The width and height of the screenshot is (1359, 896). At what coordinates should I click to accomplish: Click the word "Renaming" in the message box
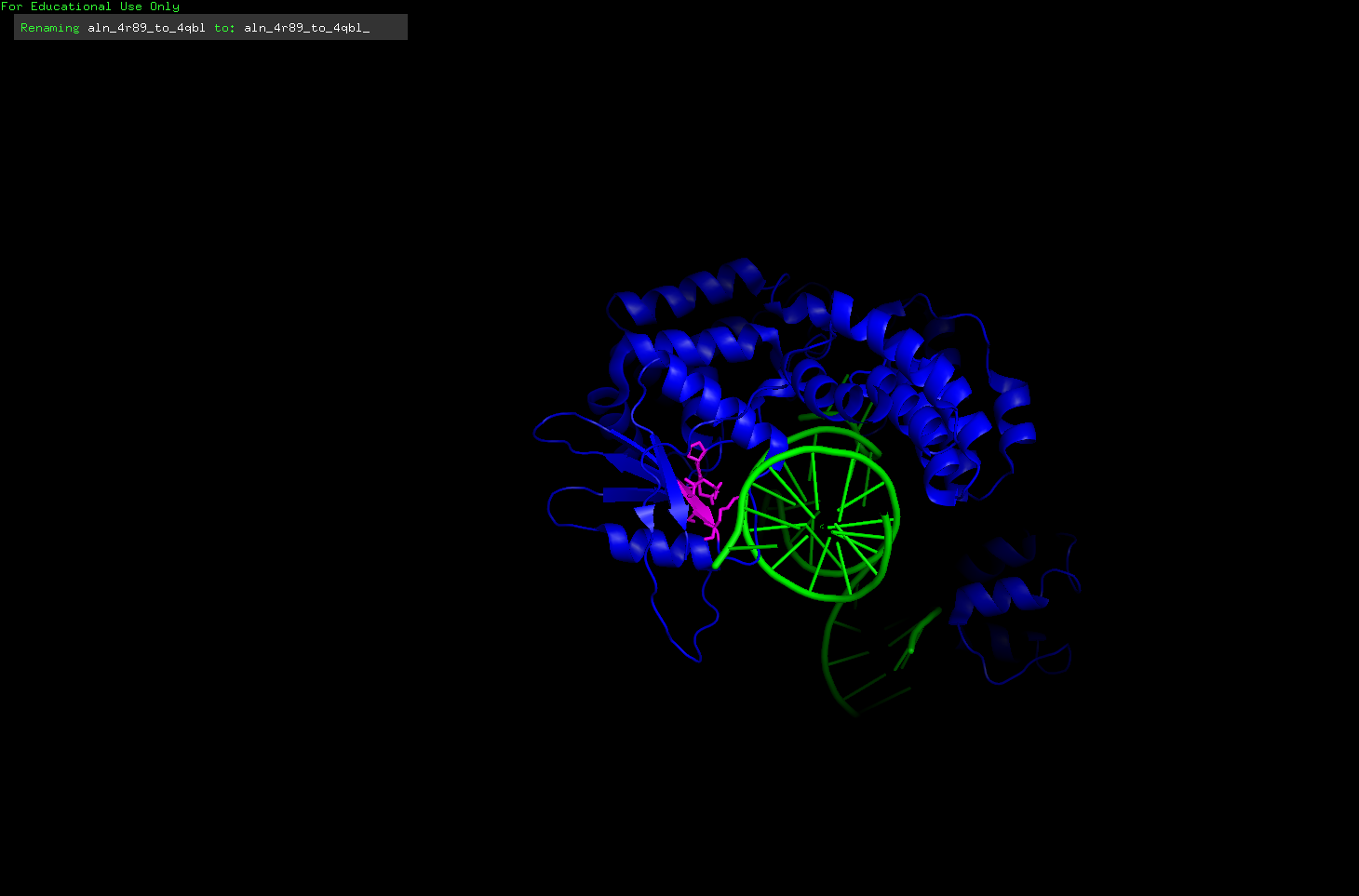tap(50, 28)
